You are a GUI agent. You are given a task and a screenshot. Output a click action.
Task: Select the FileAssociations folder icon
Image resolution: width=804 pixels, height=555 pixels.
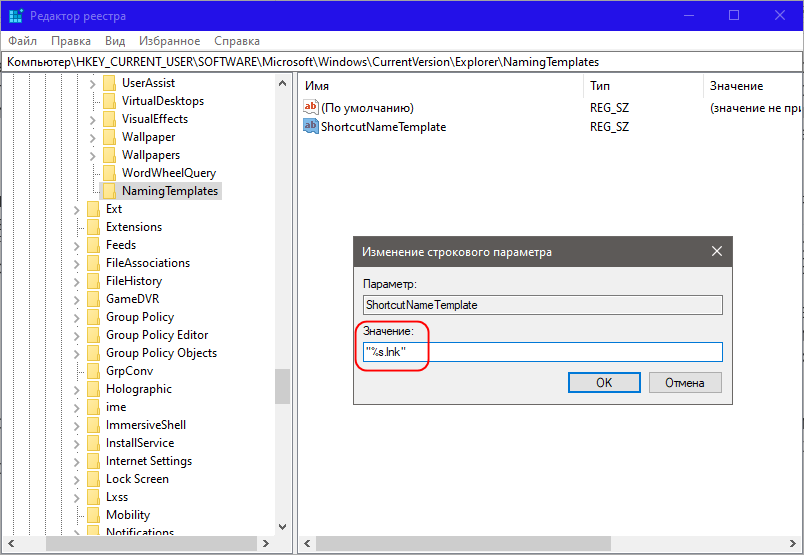pyautogui.click(x=93, y=263)
